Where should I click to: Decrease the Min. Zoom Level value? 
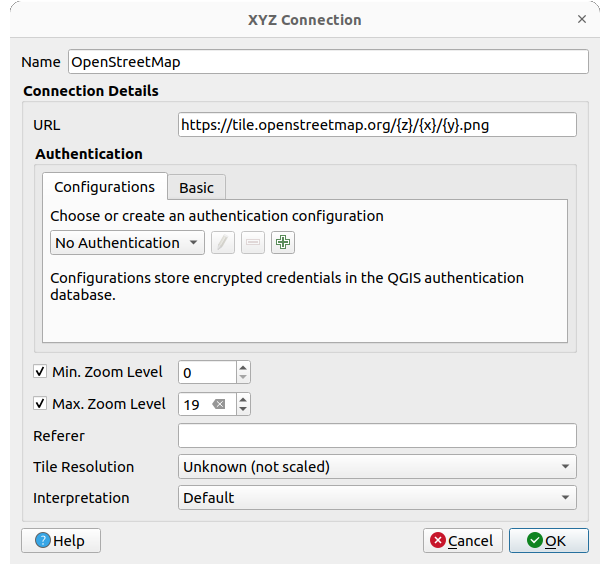pos(243,378)
